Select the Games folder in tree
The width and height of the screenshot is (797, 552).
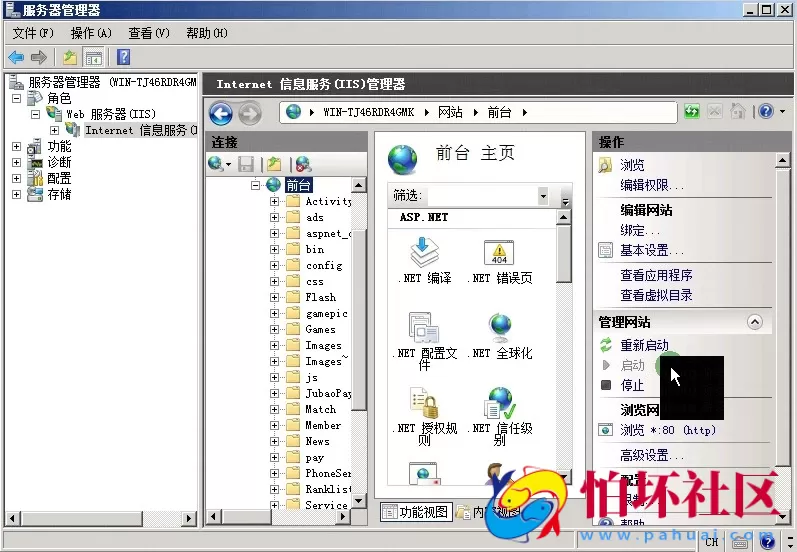click(320, 329)
